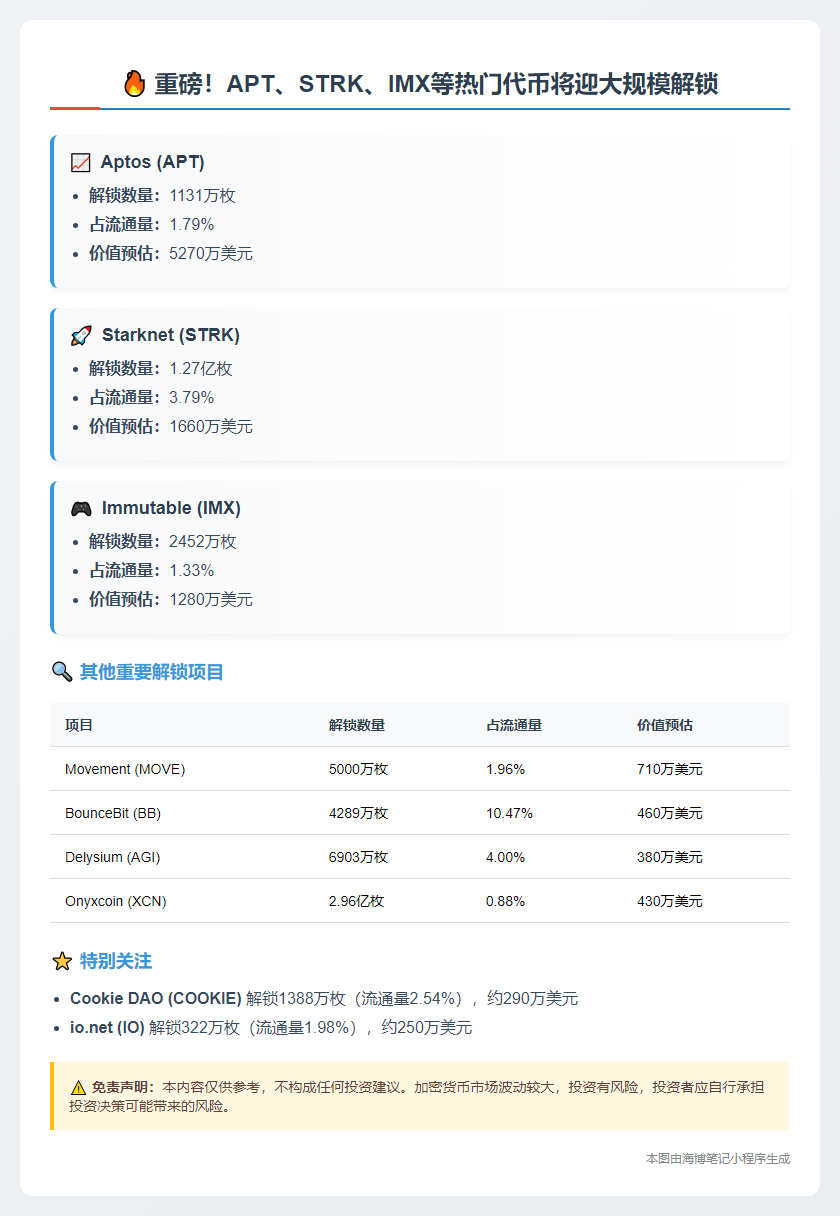Select the Onyxcoin (XCN) row name

click(x=116, y=901)
